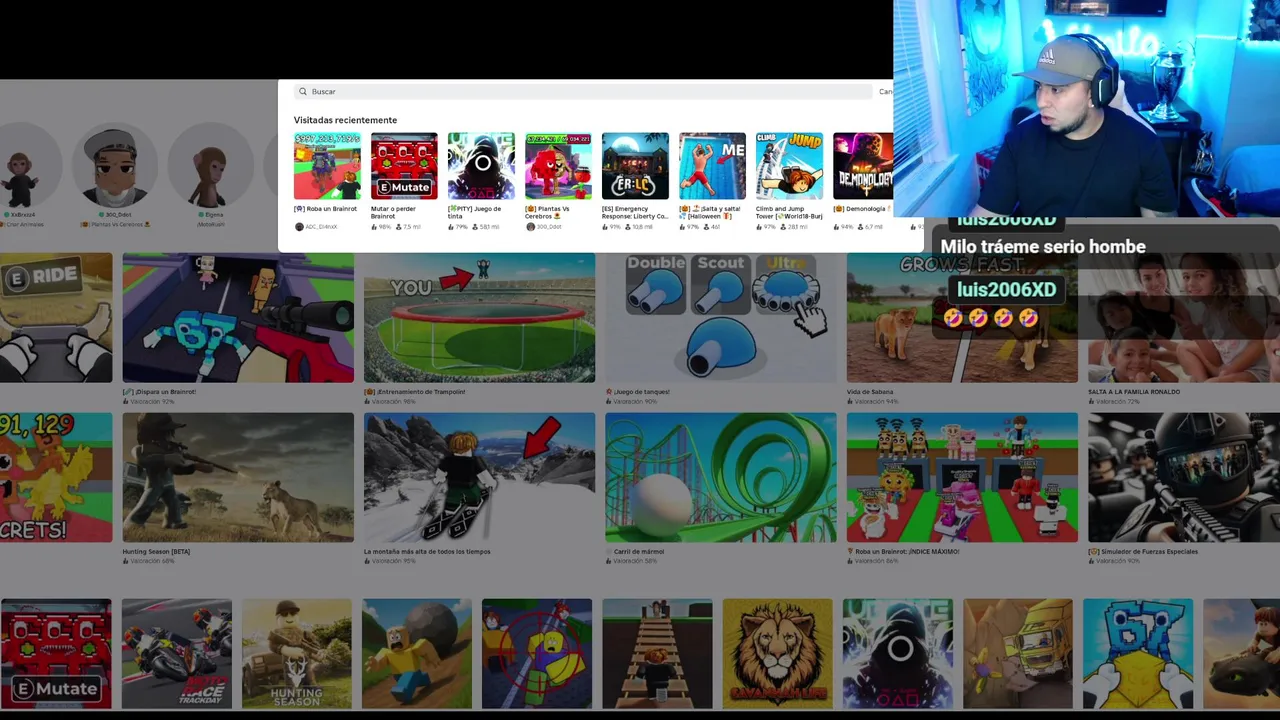Select ink game masked guard tile in bottom row
Viewport: 1280px width, 720px height.
click(x=897, y=653)
